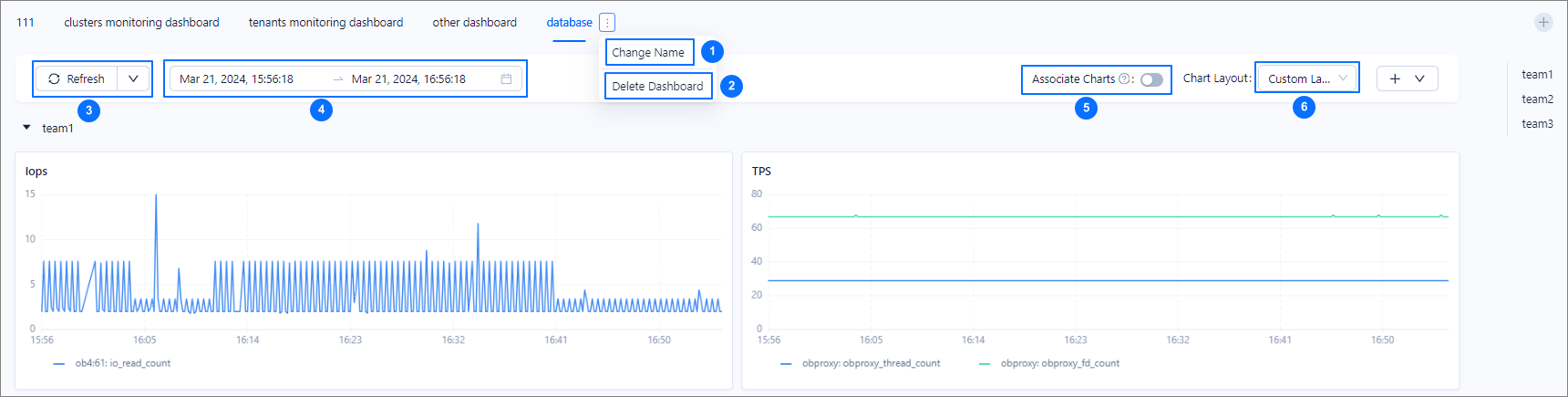
Task: Click the obproxy_thread_count blue legend marker
Action: (786, 364)
